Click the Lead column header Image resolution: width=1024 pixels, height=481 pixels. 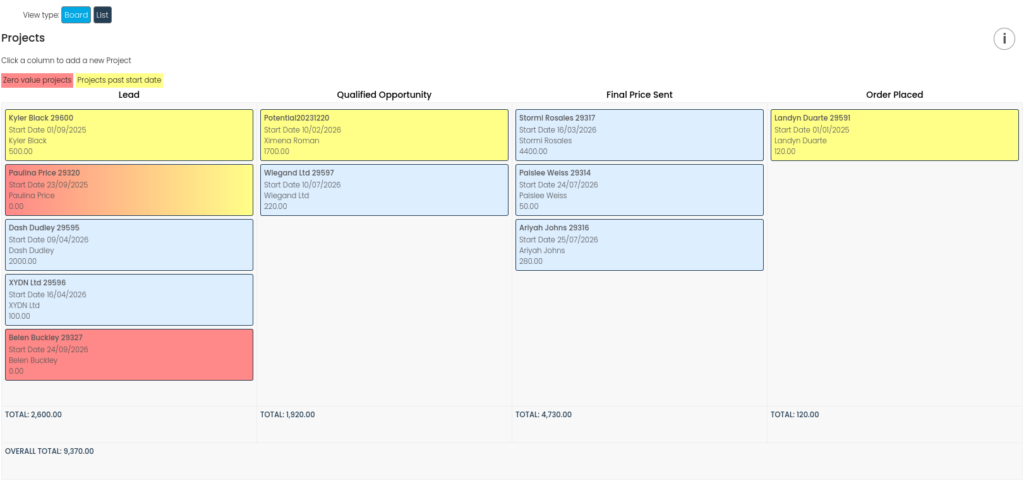click(x=129, y=95)
